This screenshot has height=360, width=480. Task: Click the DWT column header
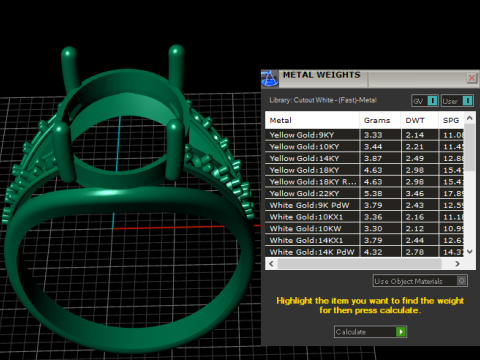[420, 120]
